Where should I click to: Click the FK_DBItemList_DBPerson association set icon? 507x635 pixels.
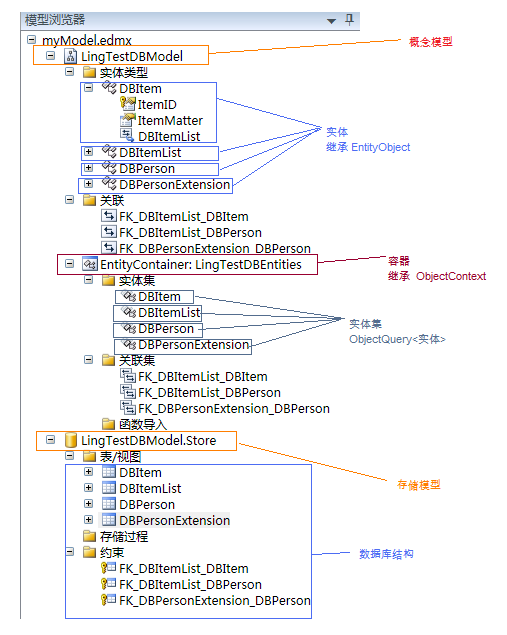pos(128,392)
